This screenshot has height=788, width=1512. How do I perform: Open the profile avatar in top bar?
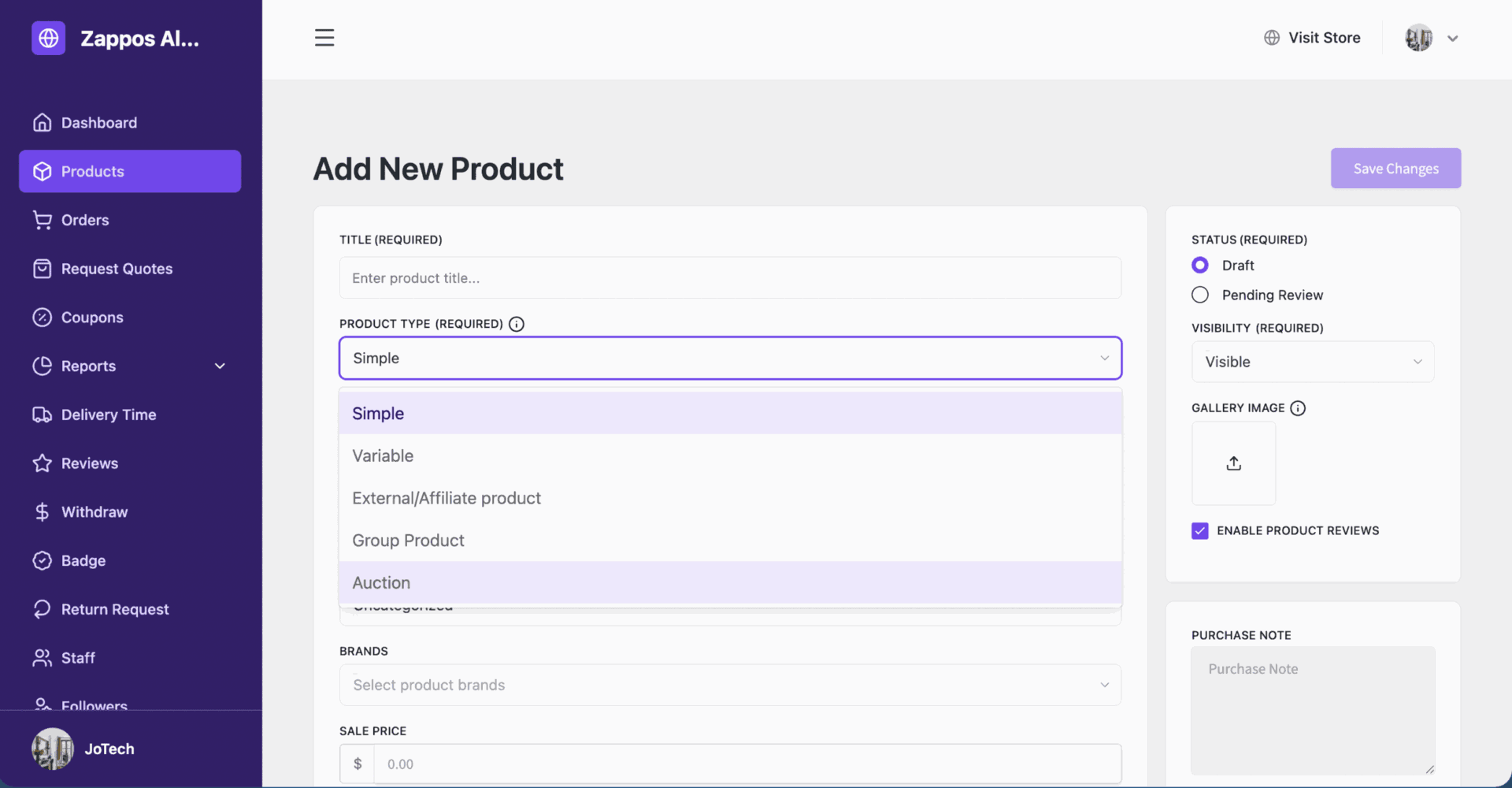(1418, 38)
